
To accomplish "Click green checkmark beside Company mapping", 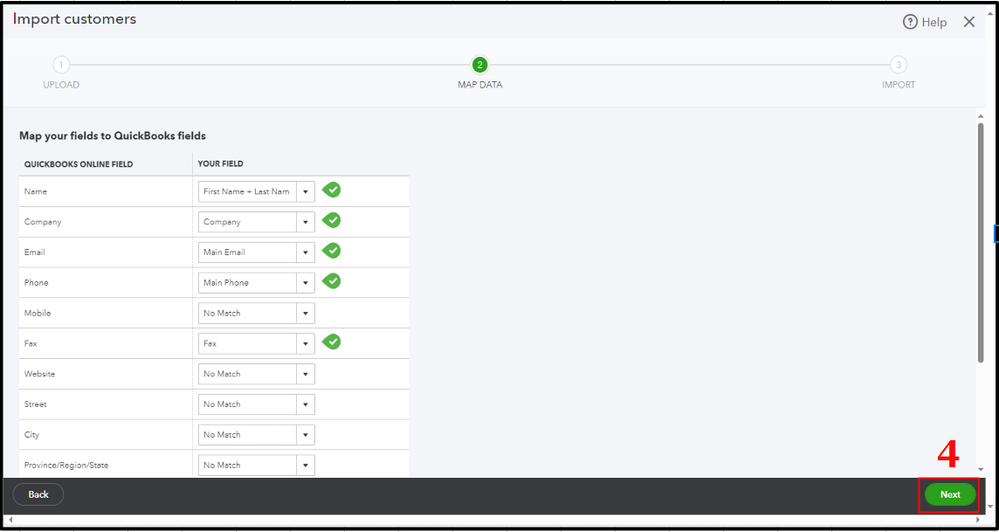I will pos(331,220).
